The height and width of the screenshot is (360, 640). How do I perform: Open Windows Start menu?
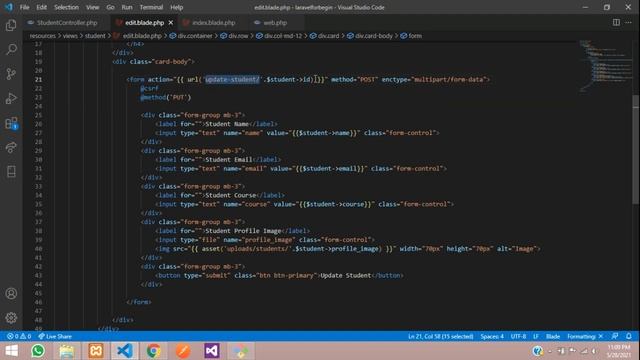pyautogui.click(x=11, y=351)
